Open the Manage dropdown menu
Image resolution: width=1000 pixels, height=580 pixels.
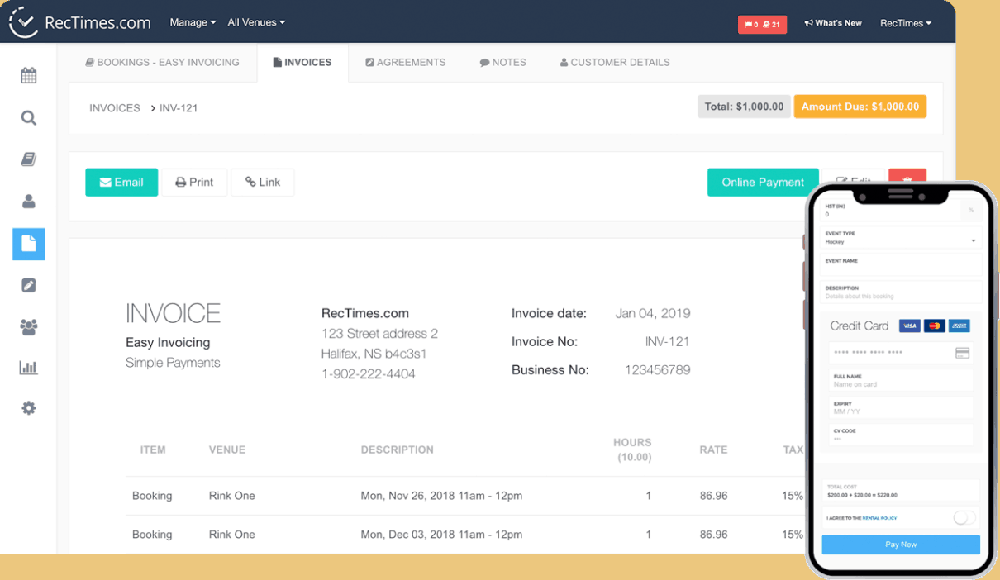pos(191,21)
